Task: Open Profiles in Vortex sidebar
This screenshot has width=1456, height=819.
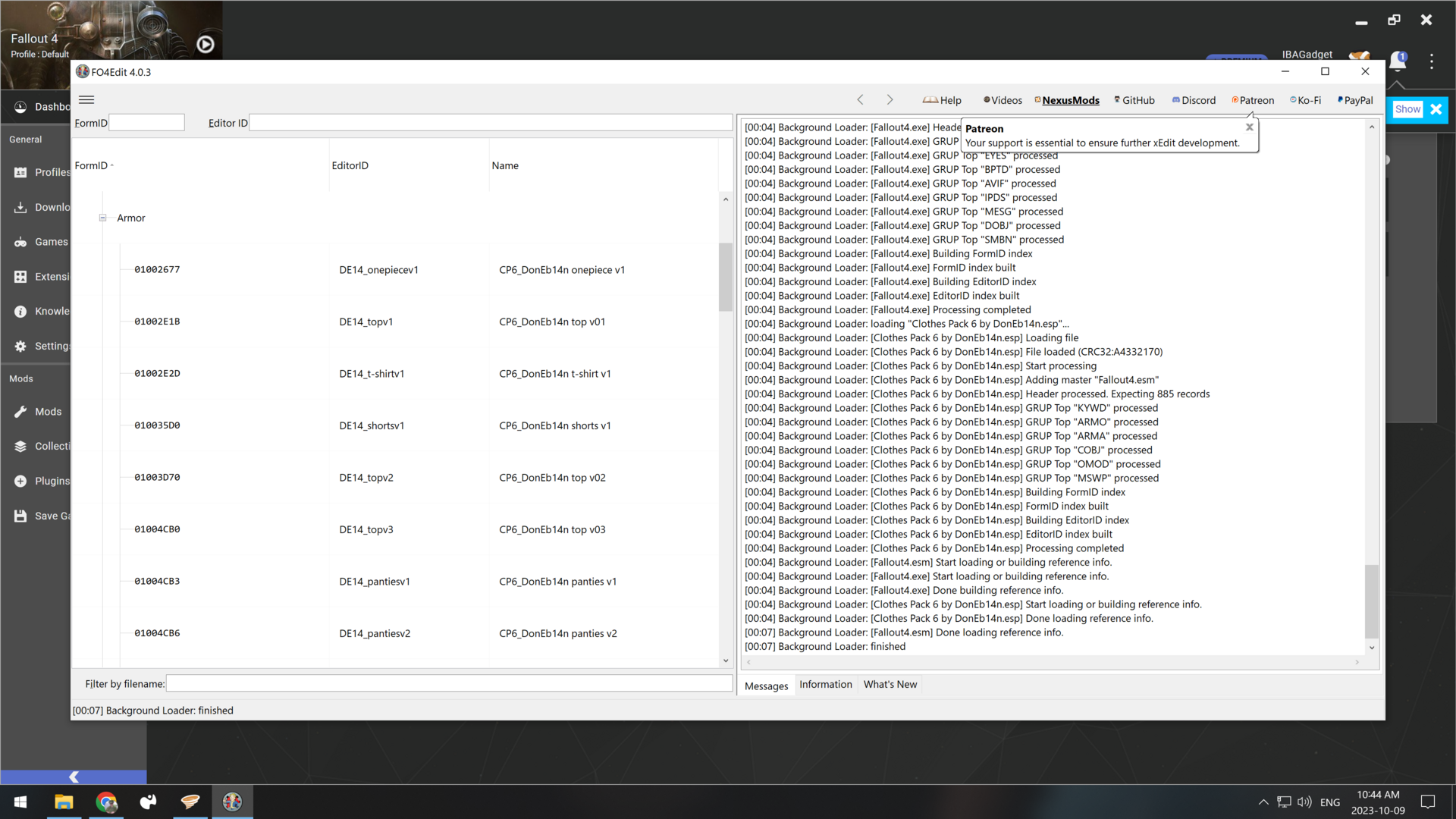Action: coord(42,172)
